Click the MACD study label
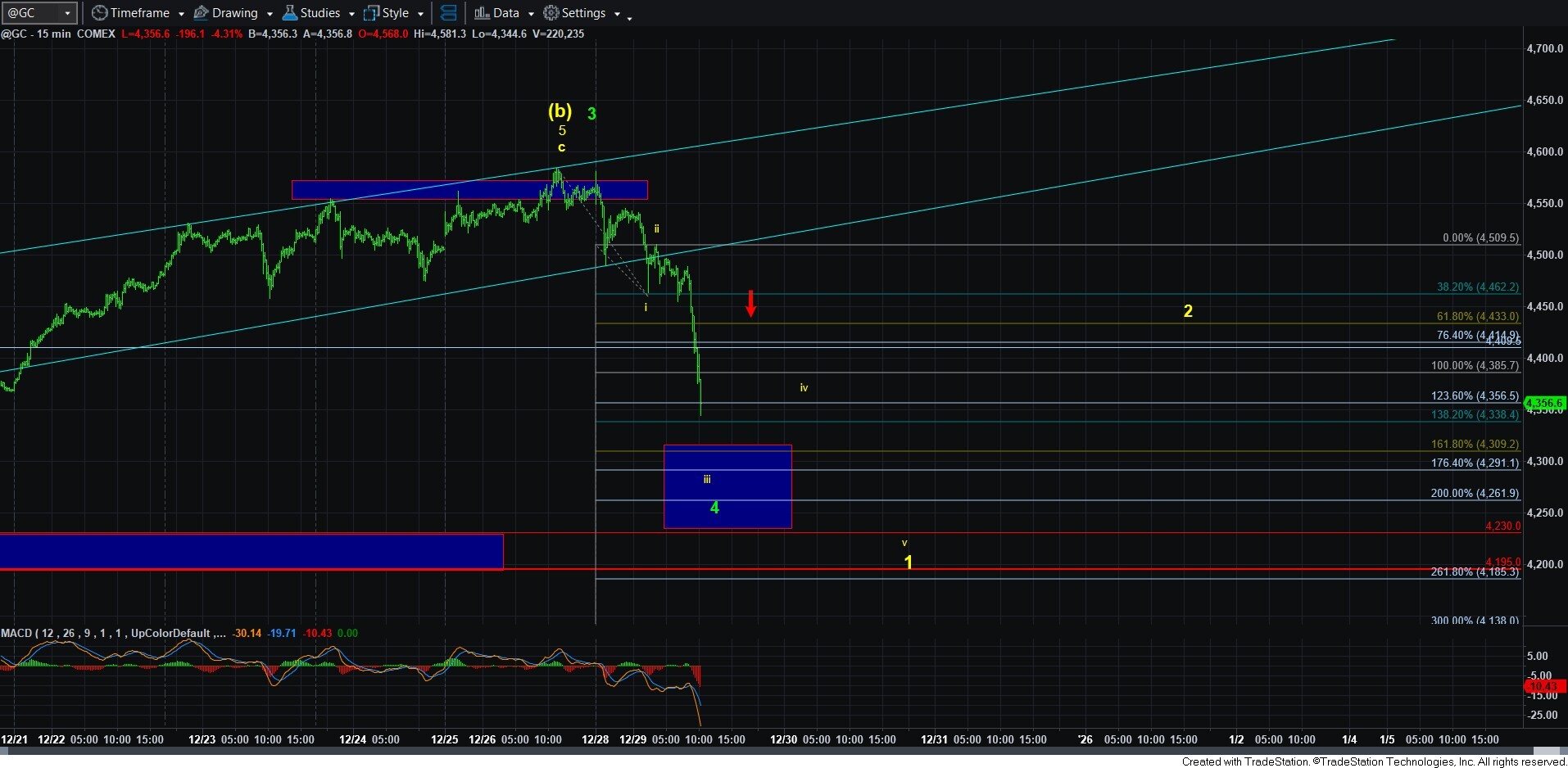1568x768 pixels. [16, 633]
